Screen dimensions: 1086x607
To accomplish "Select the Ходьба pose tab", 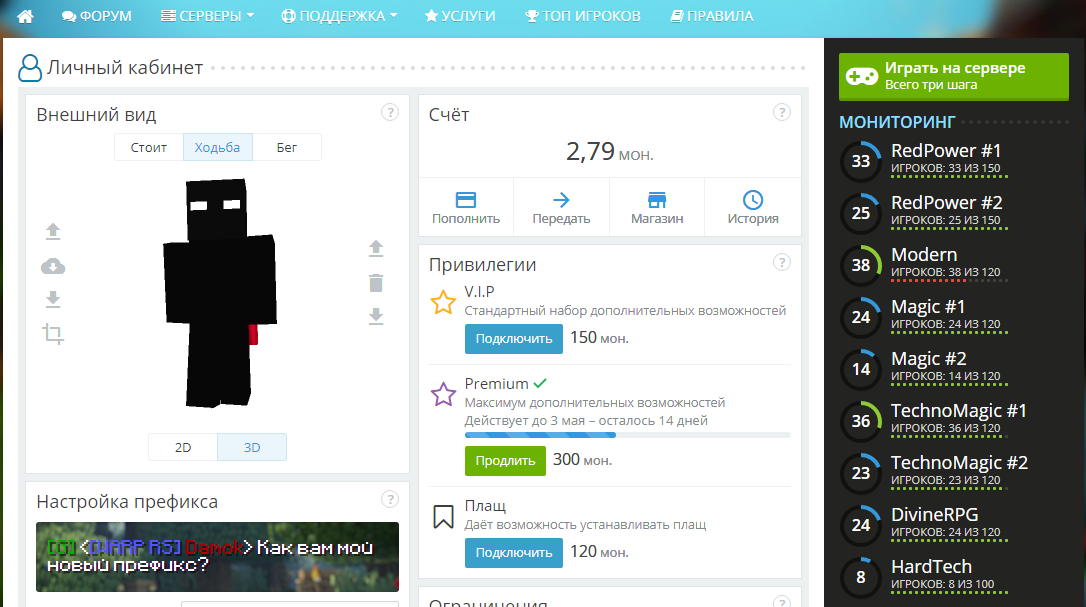I will 217,148.
